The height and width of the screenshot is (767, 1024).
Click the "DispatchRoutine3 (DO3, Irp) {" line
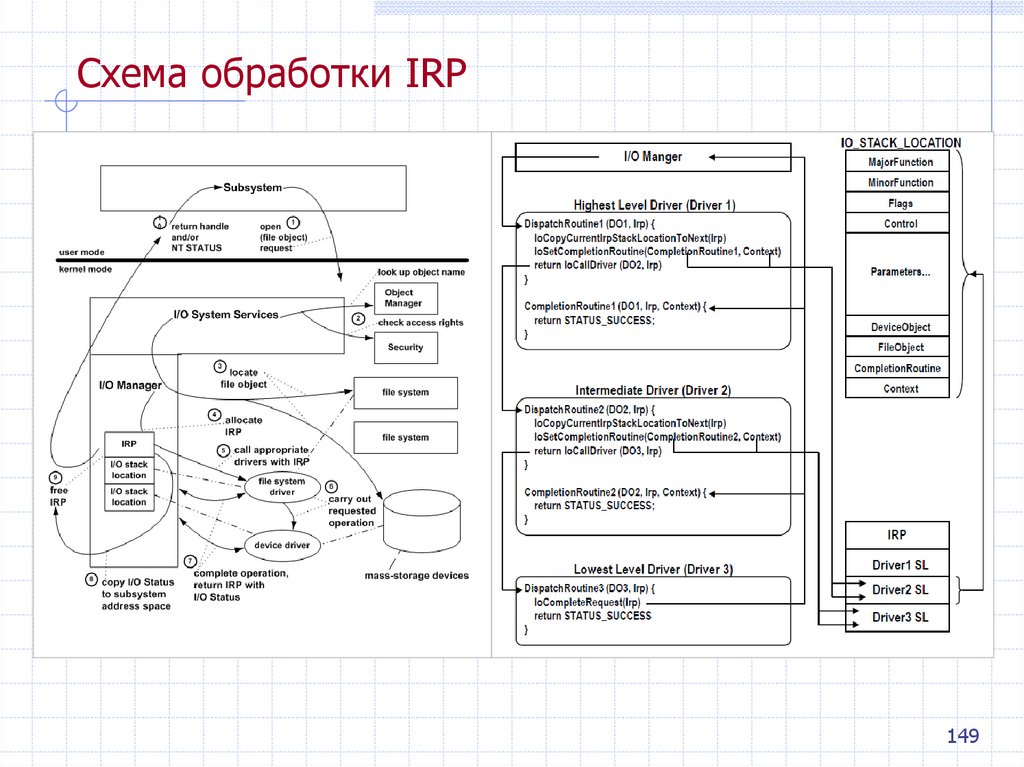point(589,589)
